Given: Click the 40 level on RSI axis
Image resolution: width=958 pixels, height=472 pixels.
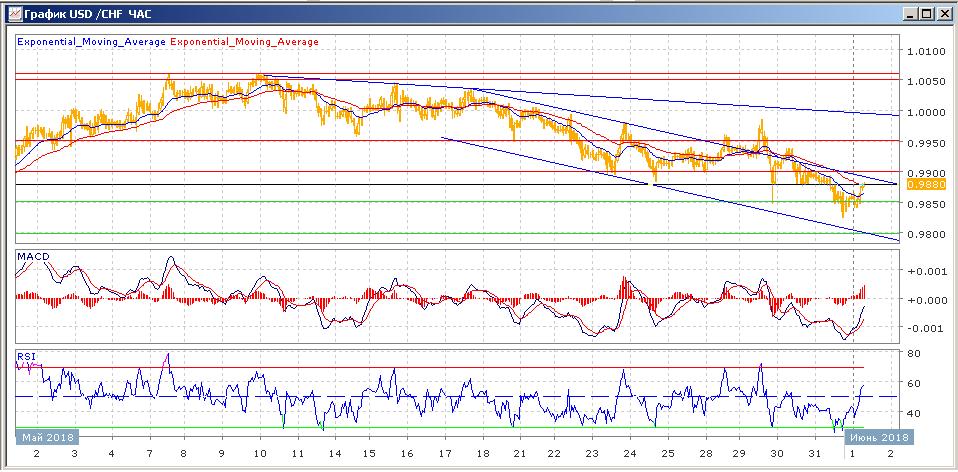Looking at the screenshot, I should (913, 413).
